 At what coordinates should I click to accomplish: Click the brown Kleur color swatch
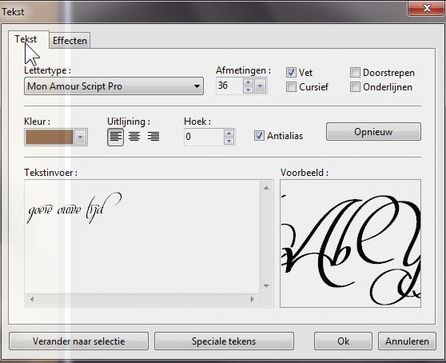click(x=49, y=137)
